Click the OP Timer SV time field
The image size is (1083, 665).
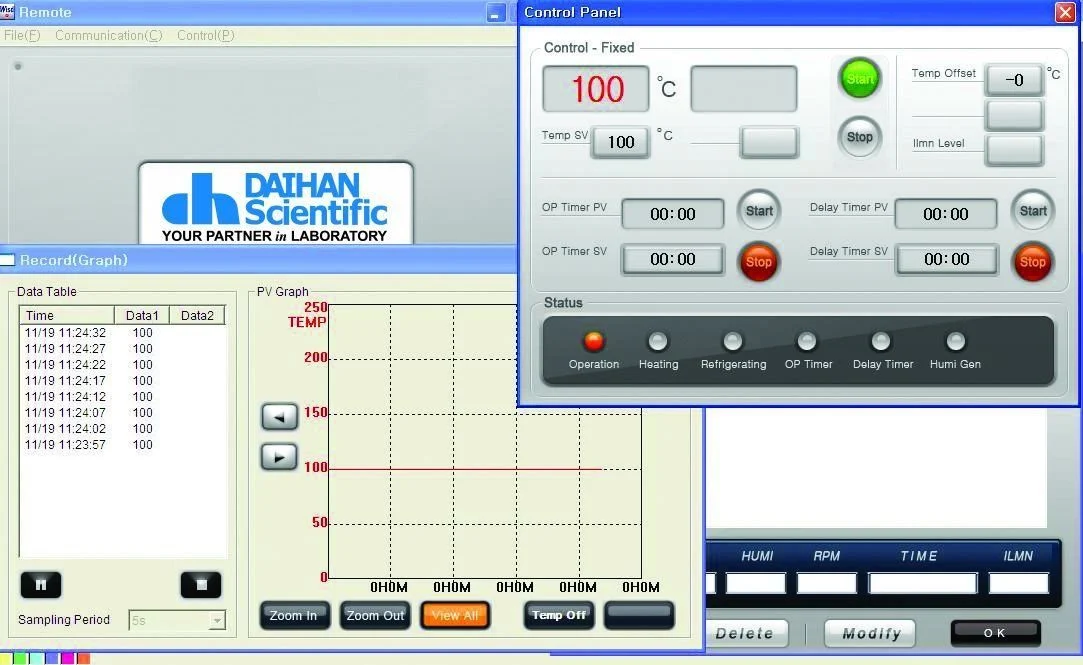pos(673,260)
